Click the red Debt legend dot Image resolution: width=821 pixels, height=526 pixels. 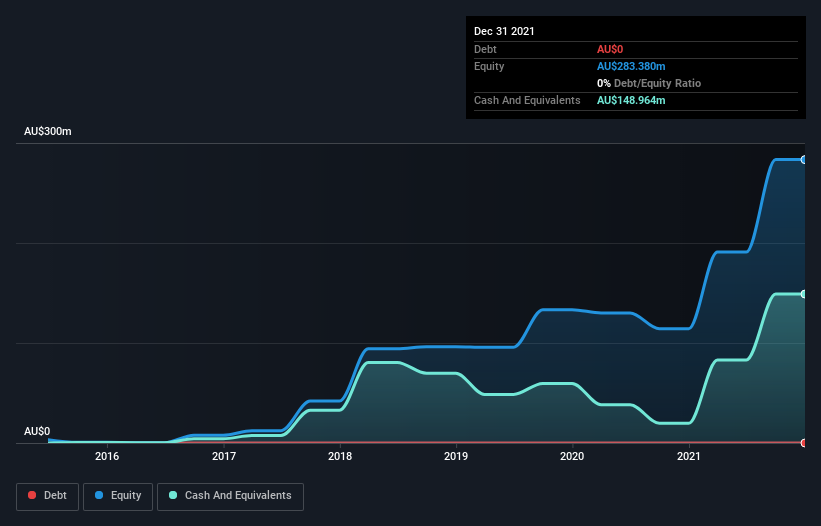pyautogui.click(x=32, y=495)
